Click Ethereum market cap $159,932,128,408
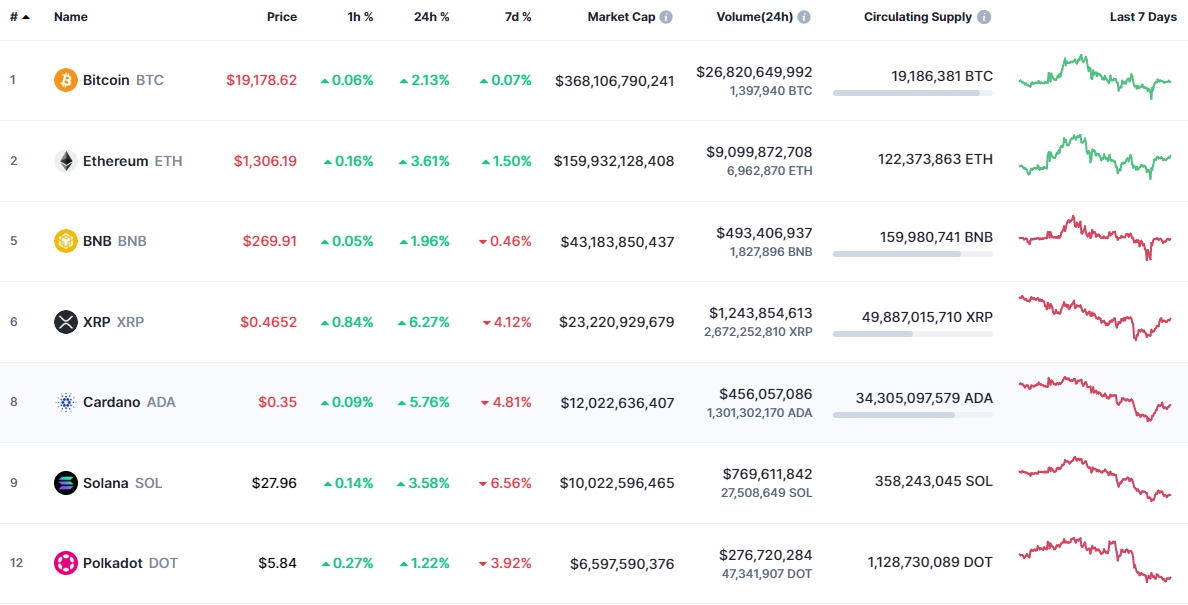 click(x=614, y=161)
